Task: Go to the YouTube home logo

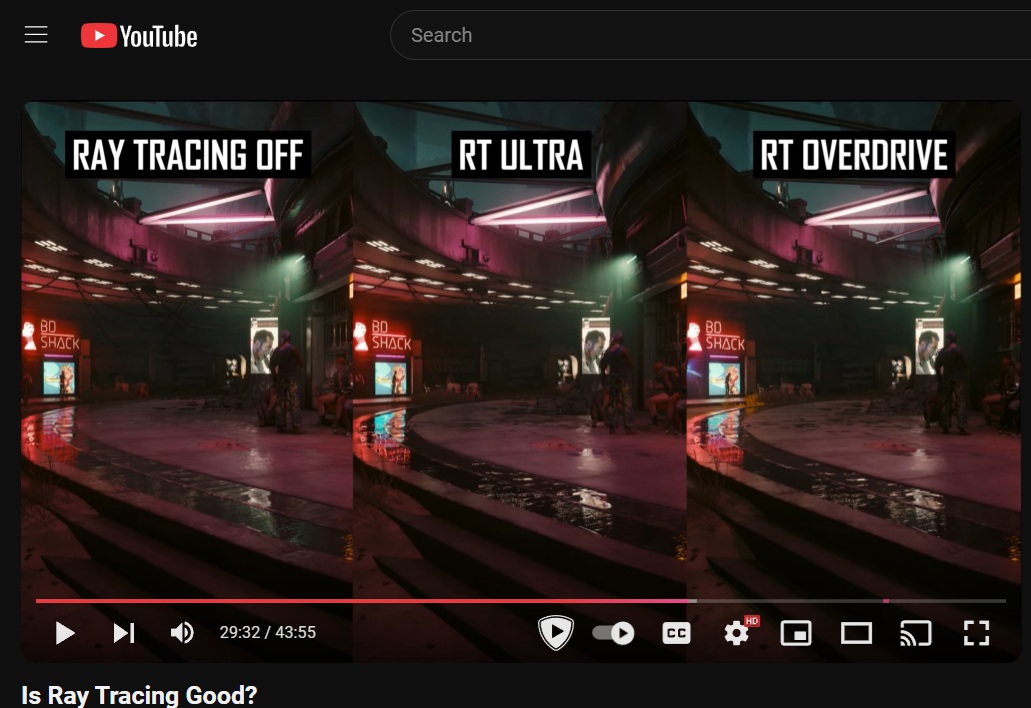Action: [x=139, y=35]
